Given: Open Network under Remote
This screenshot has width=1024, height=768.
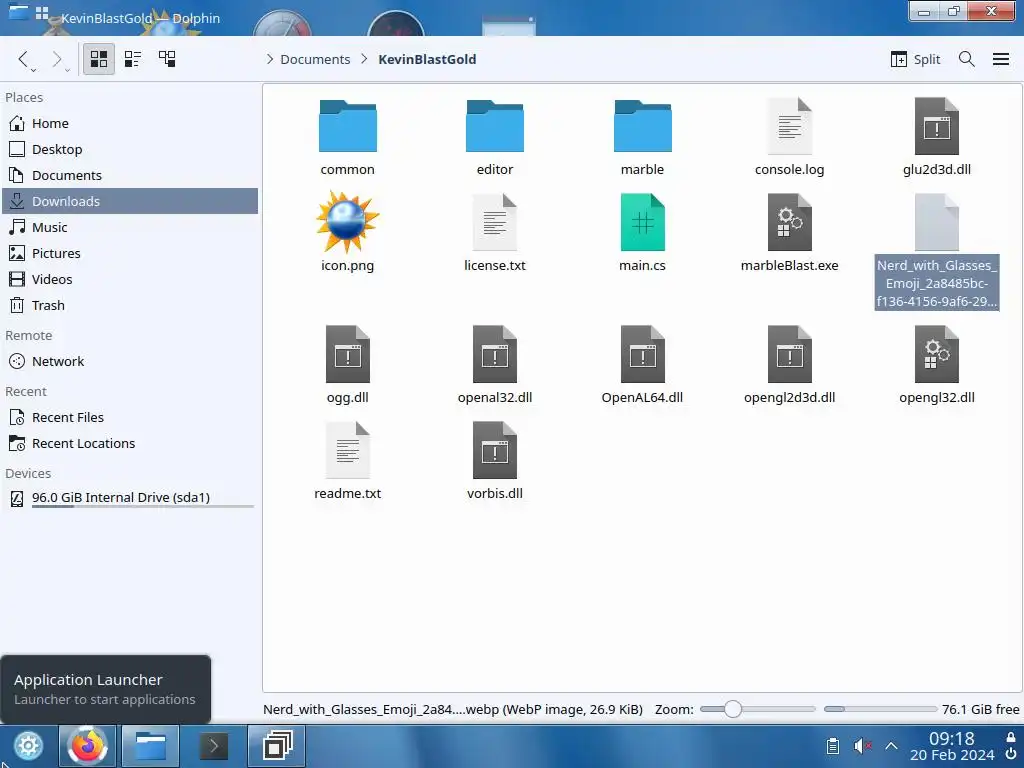Looking at the screenshot, I should [x=130, y=361].
